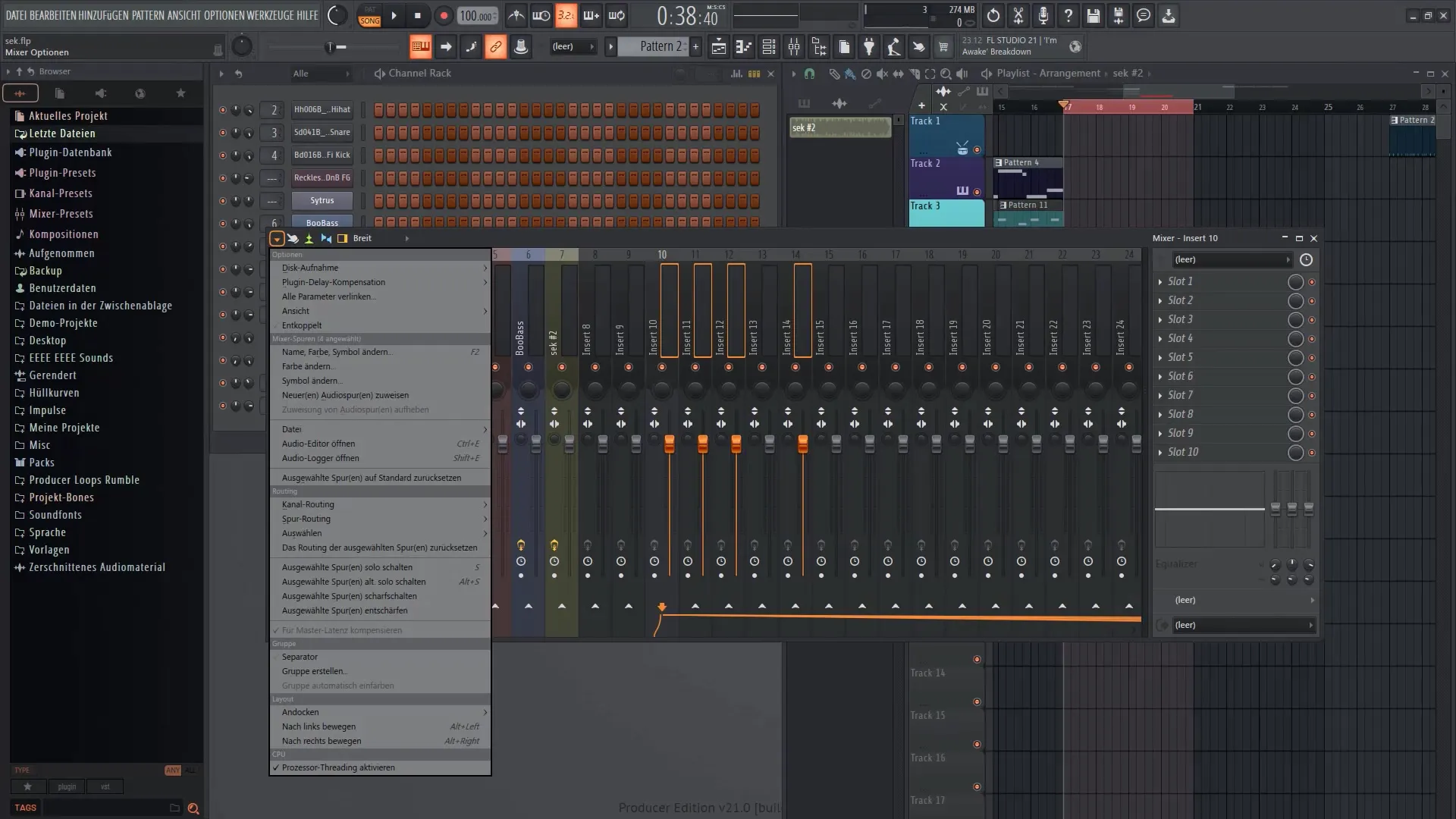Click Name, Farbe, Symbol ändern menu item

point(337,352)
